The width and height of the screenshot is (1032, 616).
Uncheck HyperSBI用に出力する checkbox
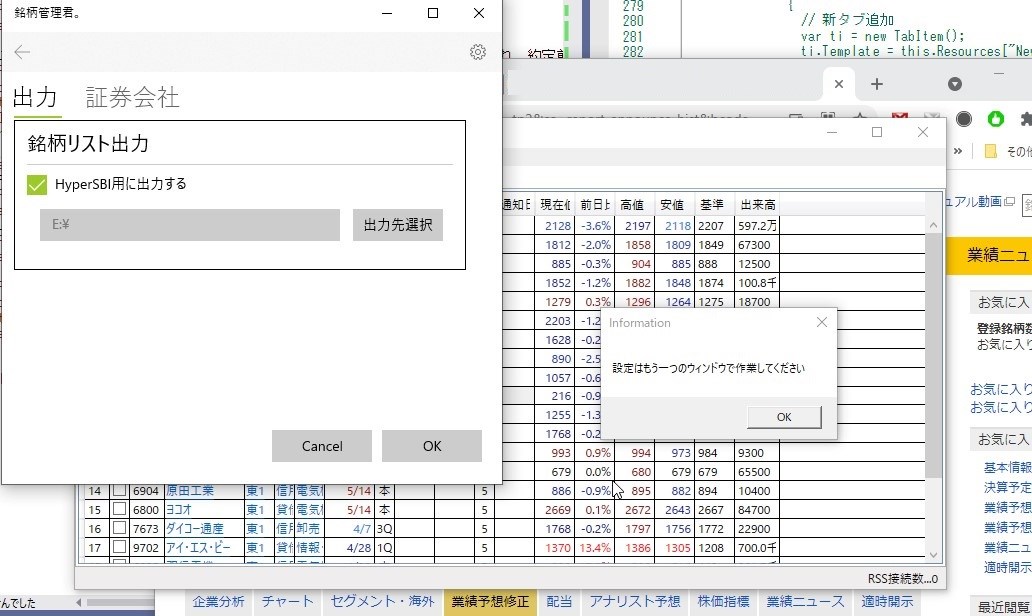pos(37,185)
